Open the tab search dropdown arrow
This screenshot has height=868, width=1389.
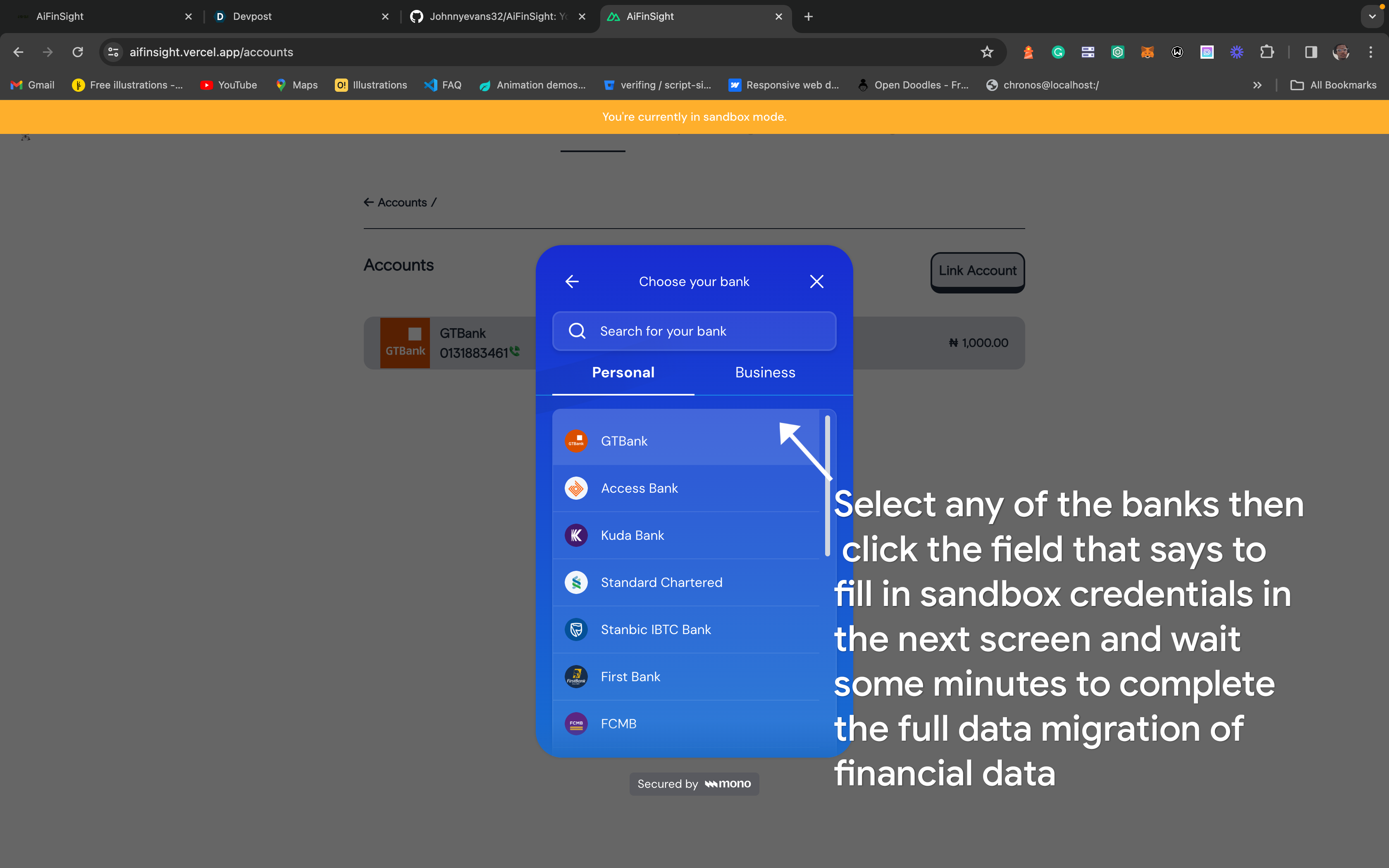click(1372, 17)
